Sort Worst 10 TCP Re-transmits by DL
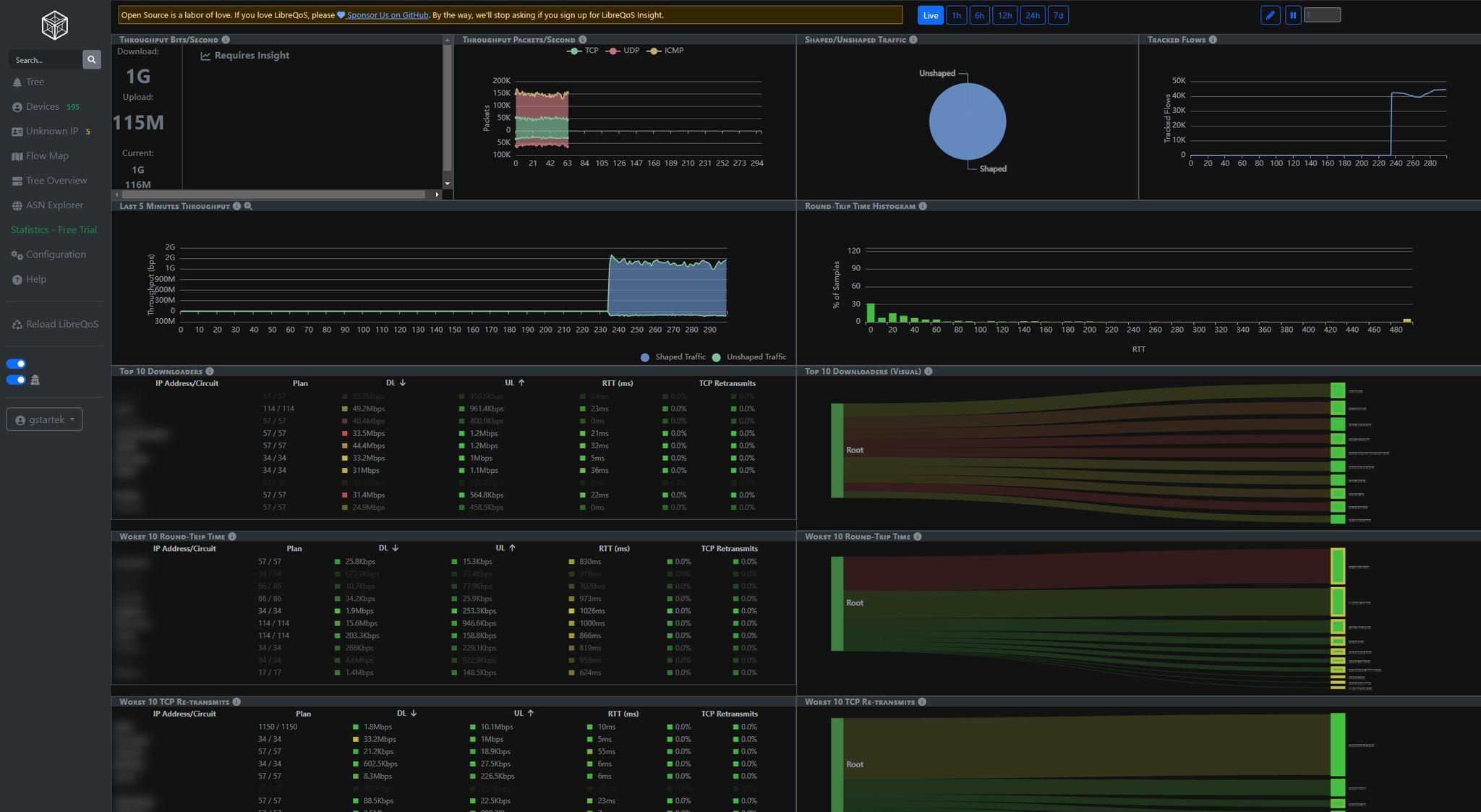The height and width of the screenshot is (812, 1481). [x=407, y=714]
